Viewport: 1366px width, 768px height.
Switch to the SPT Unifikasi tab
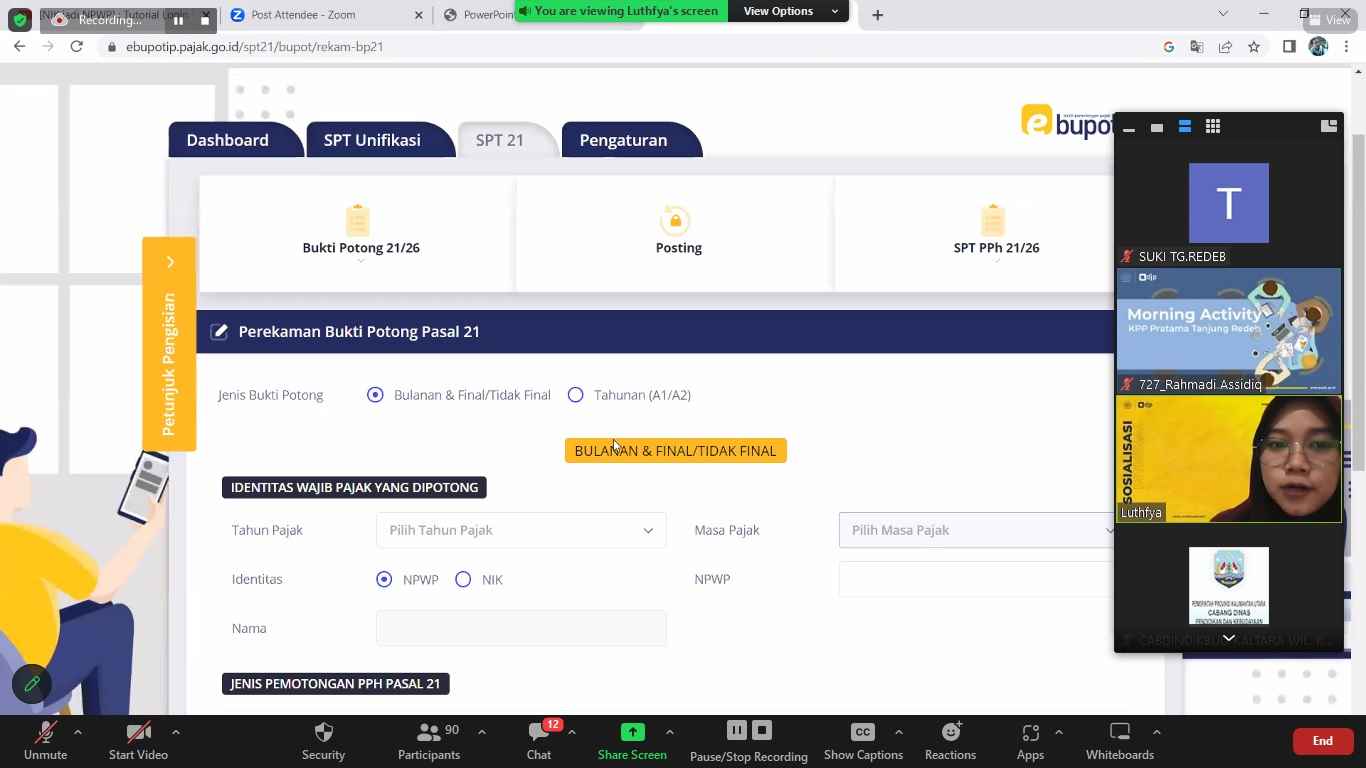372,141
